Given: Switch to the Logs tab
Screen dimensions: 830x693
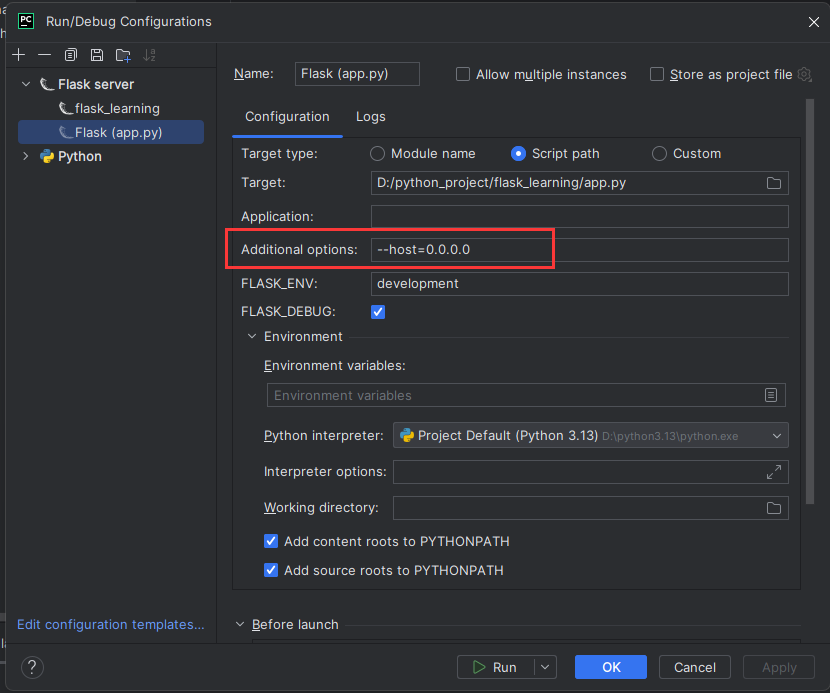Looking at the screenshot, I should coord(370,117).
